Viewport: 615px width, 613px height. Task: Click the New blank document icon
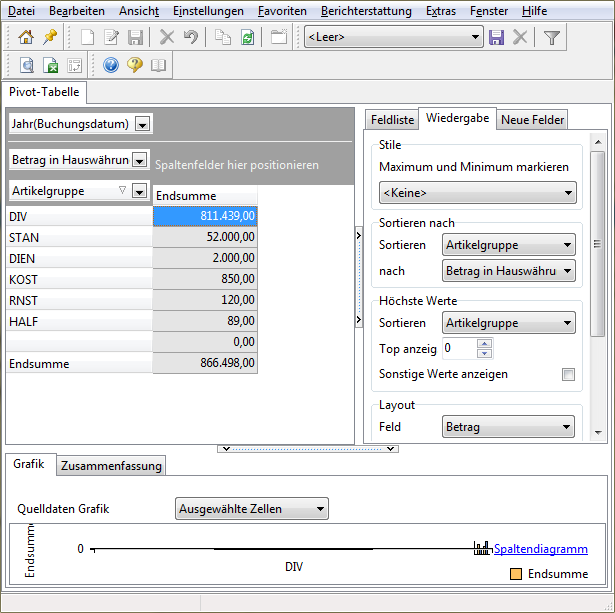tap(87, 37)
